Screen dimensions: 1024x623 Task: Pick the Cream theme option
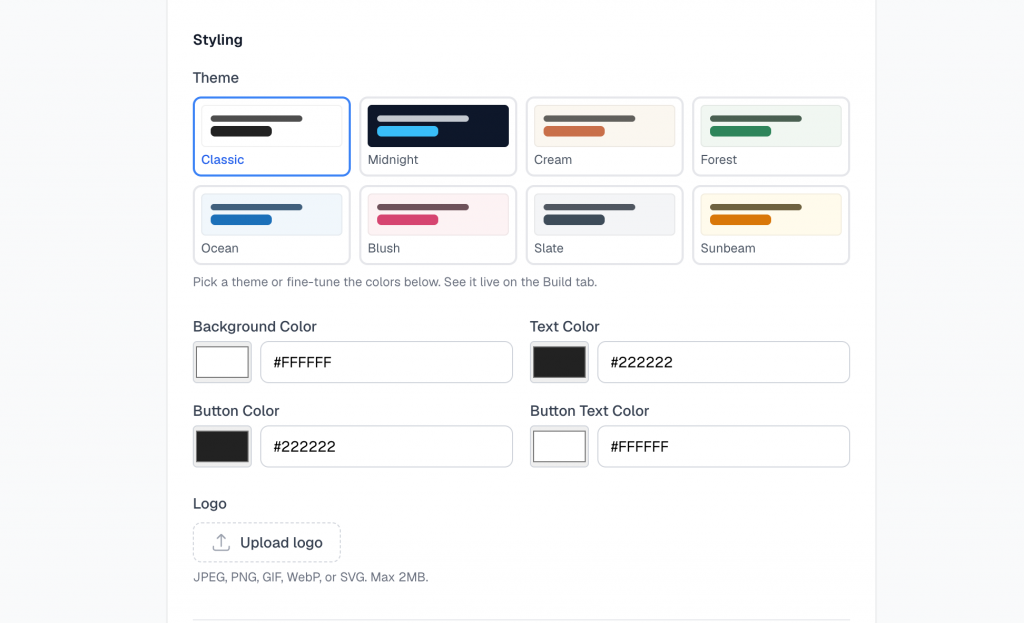click(605, 136)
